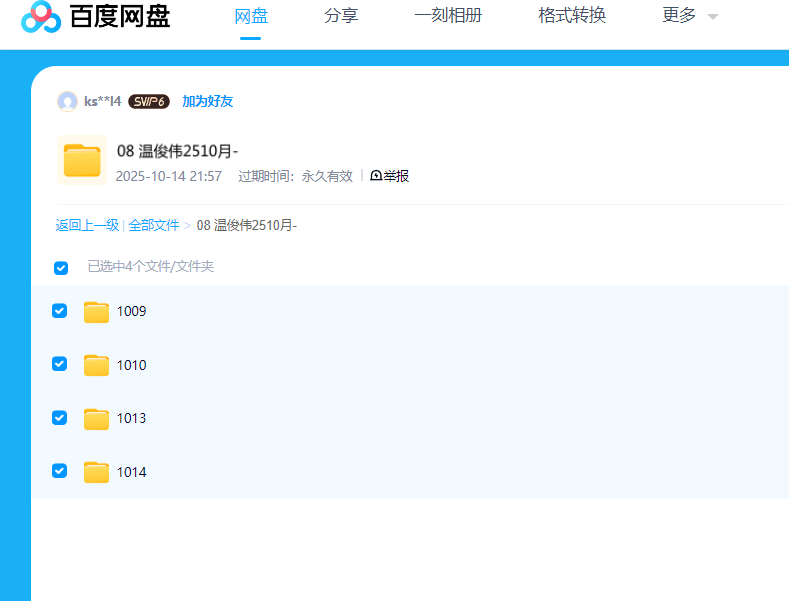Switch to the 分享 tab

pyautogui.click(x=341, y=16)
